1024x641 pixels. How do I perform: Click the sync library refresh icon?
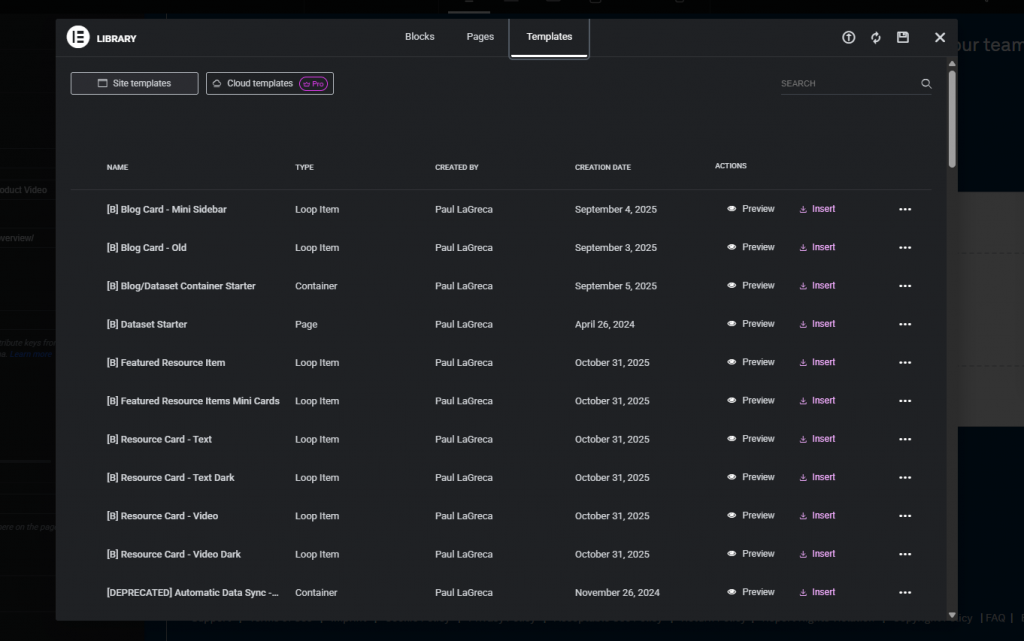point(876,38)
